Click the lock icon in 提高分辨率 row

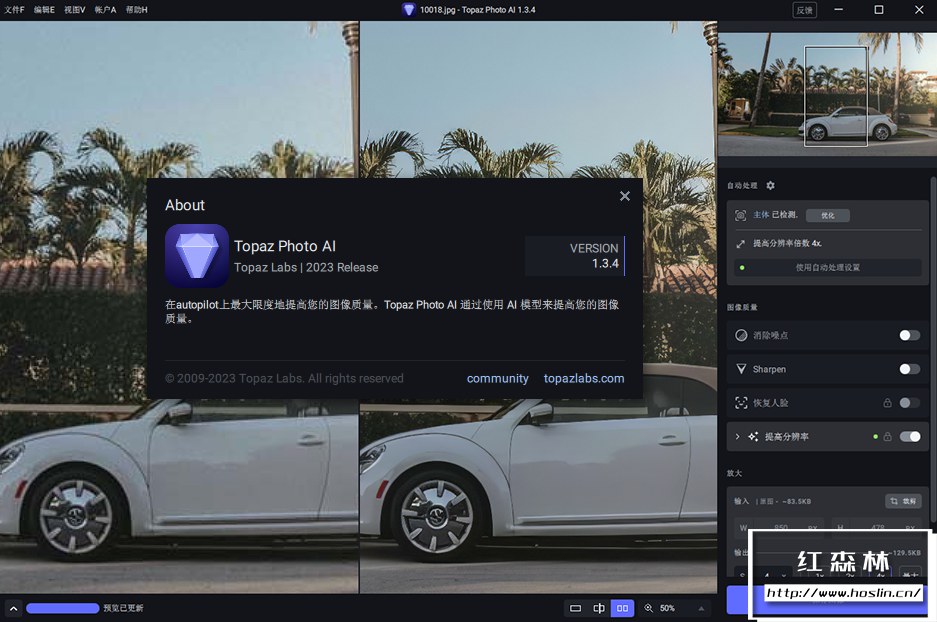(x=887, y=437)
